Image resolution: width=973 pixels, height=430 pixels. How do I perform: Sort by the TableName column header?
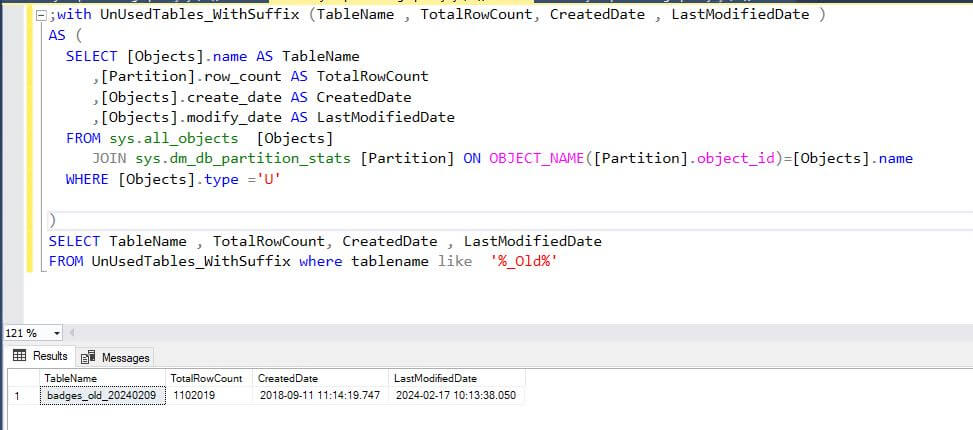[102, 378]
